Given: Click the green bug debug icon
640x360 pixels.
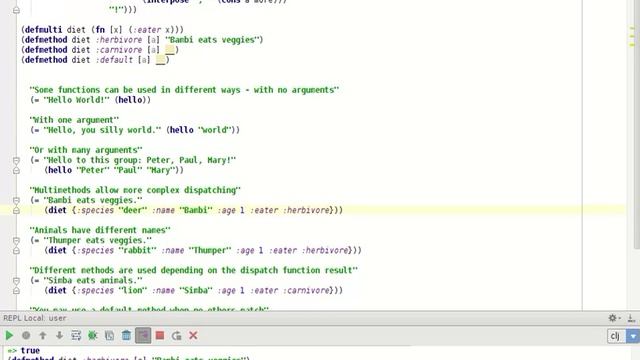Looking at the screenshot, I should pos(93,336).
